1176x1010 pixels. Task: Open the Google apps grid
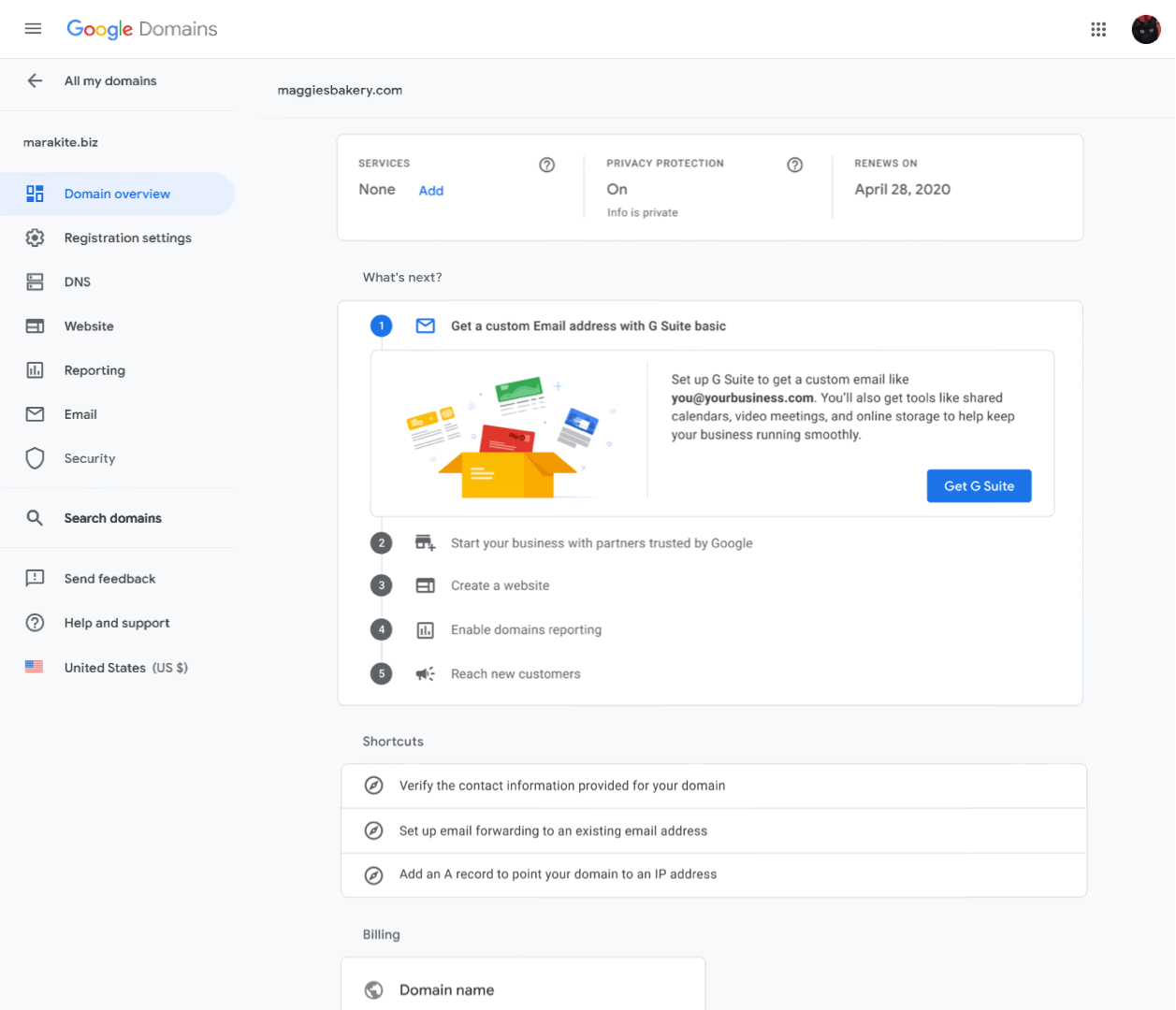pos(1098,30)
